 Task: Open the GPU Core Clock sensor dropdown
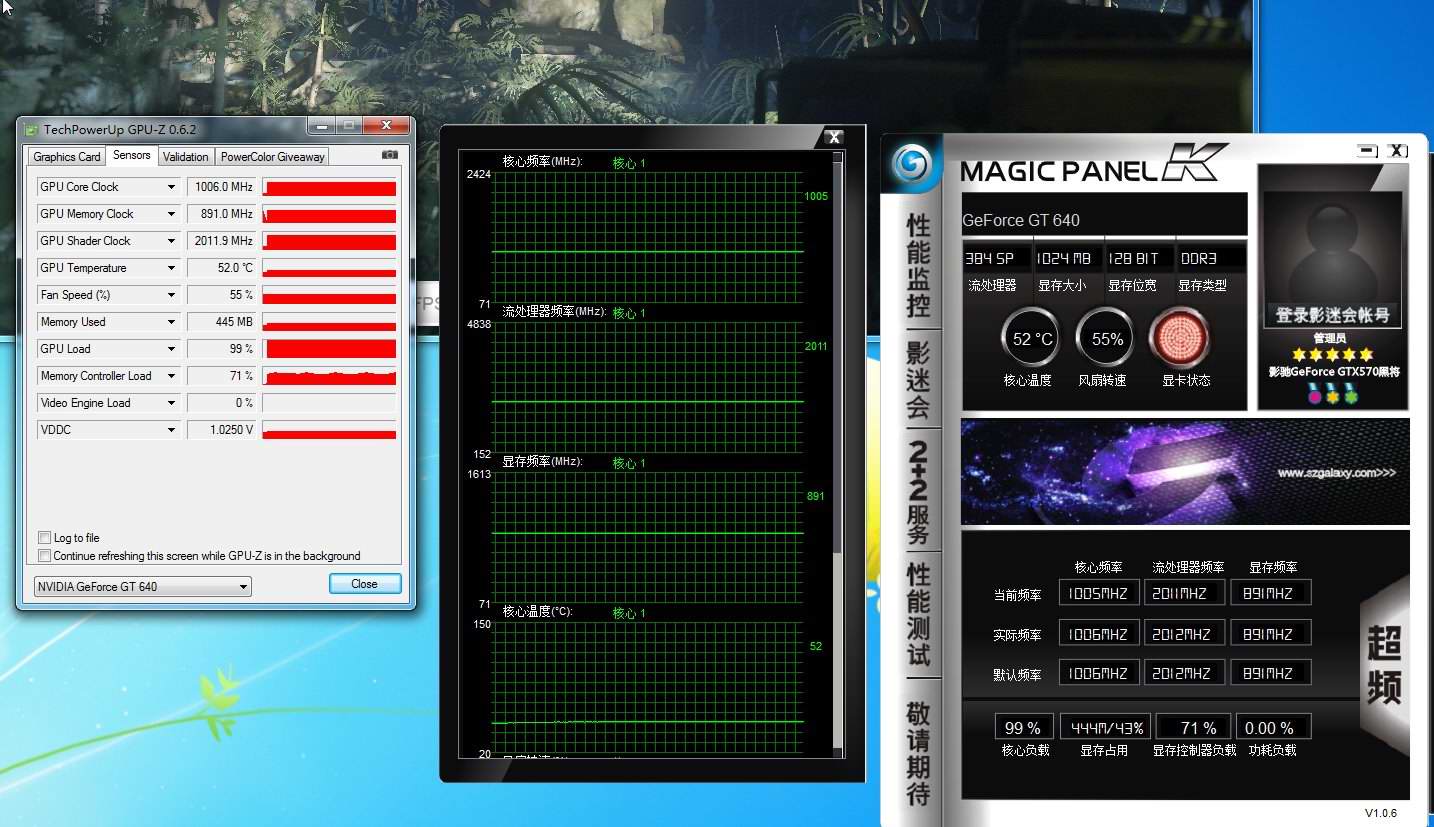(x=171, y=187)
